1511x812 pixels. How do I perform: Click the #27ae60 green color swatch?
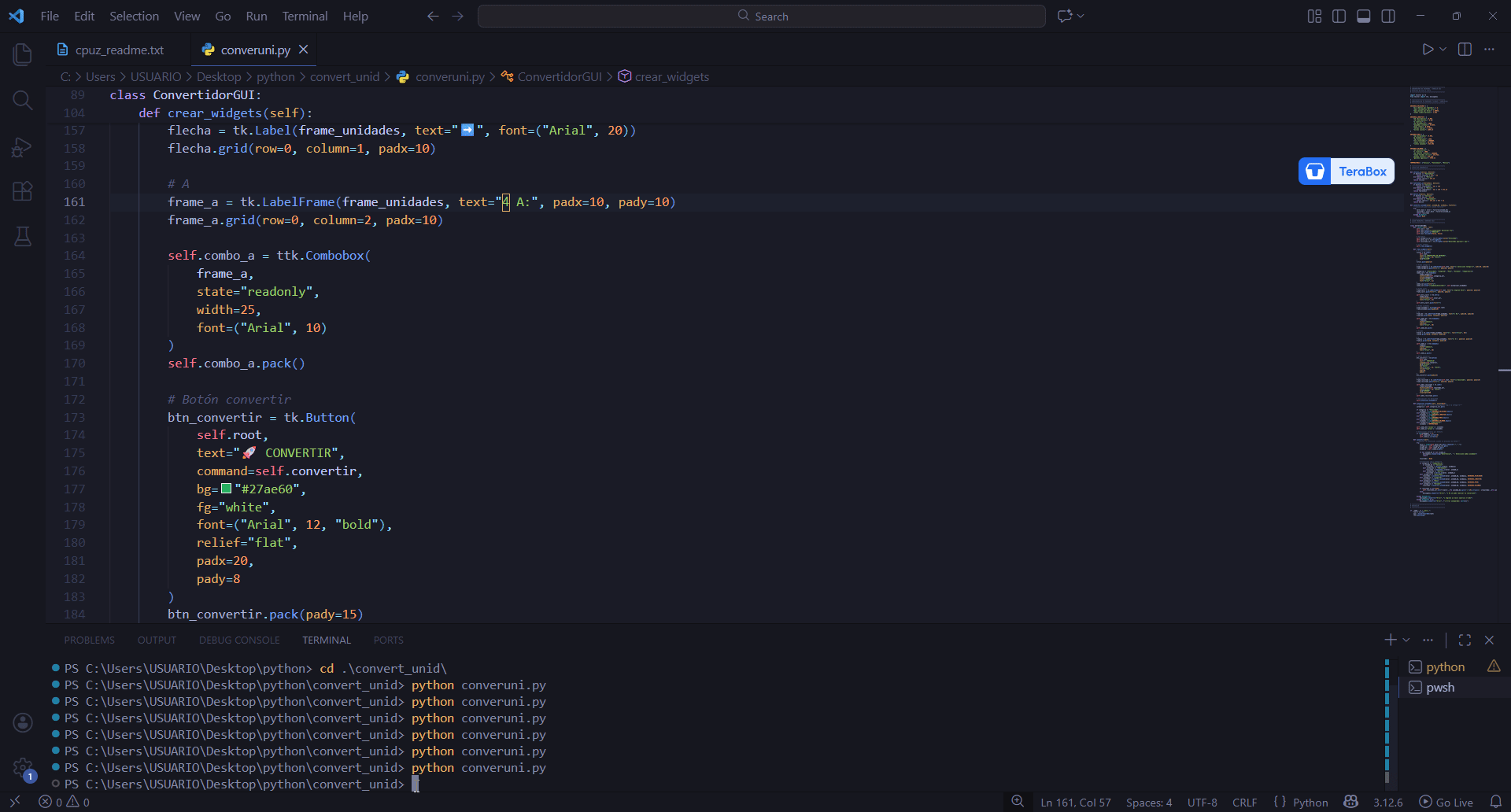pyautogui.click(x=227, y=489)
